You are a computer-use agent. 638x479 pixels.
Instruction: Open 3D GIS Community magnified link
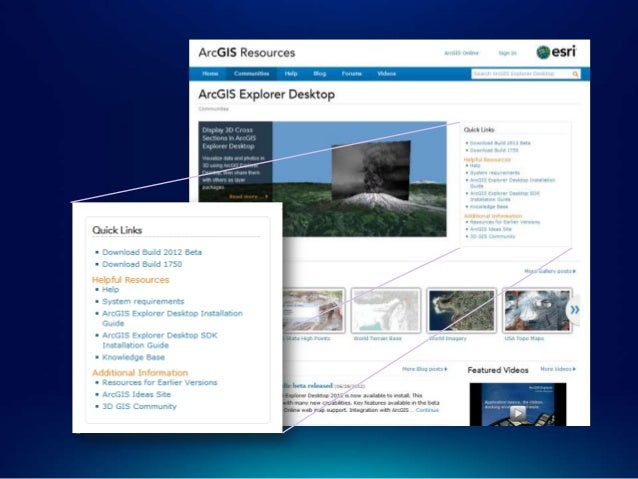point(139,407)
